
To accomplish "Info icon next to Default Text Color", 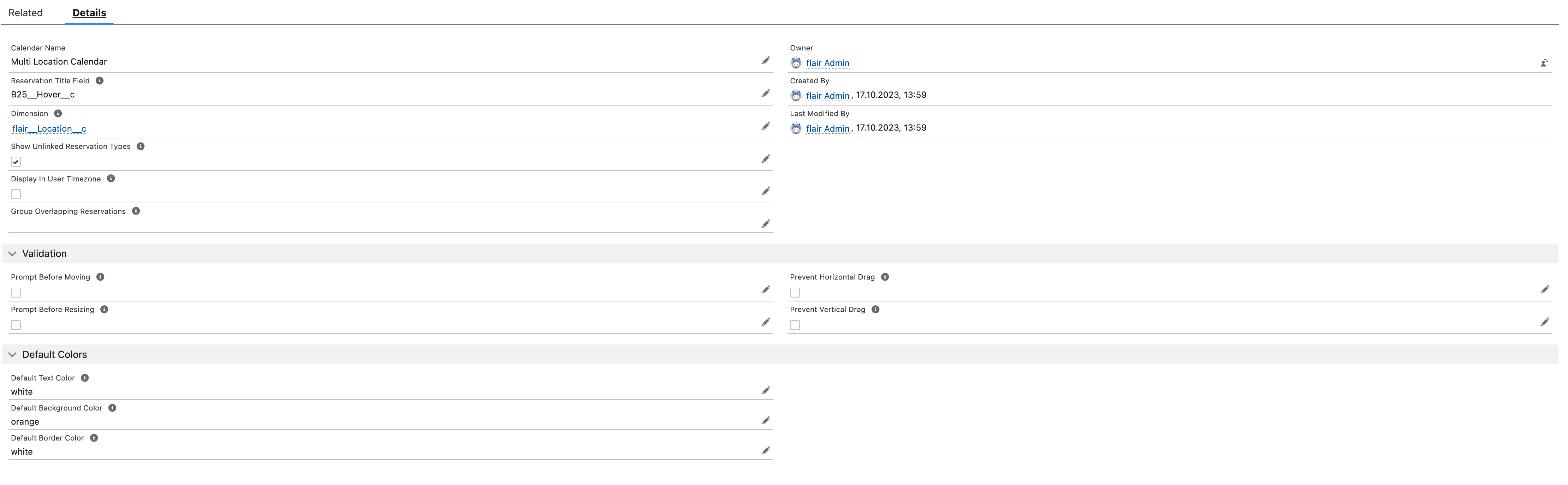I will click(85, 378).
